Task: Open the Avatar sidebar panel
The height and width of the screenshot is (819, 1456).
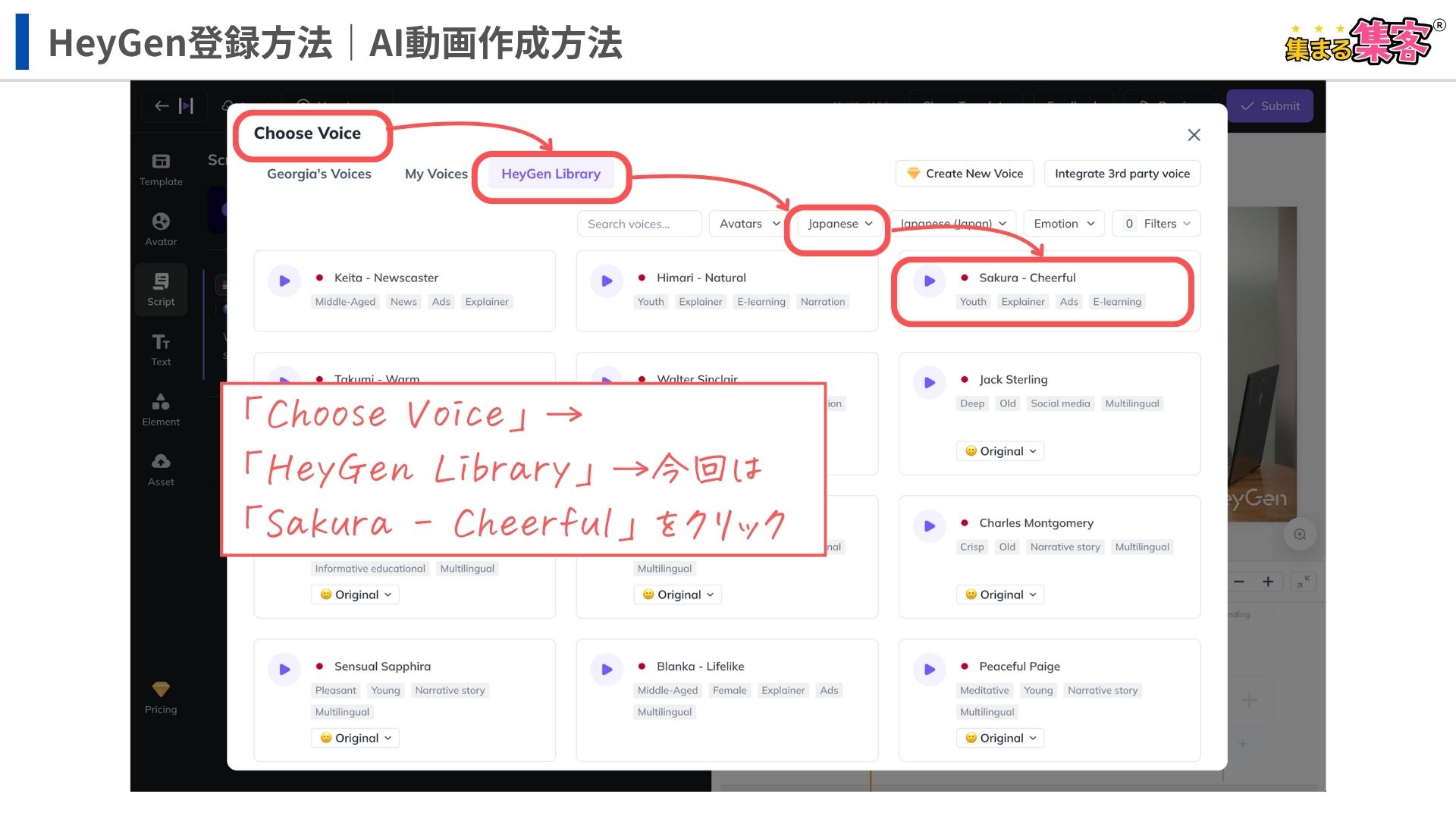Action: coord(161,229)
